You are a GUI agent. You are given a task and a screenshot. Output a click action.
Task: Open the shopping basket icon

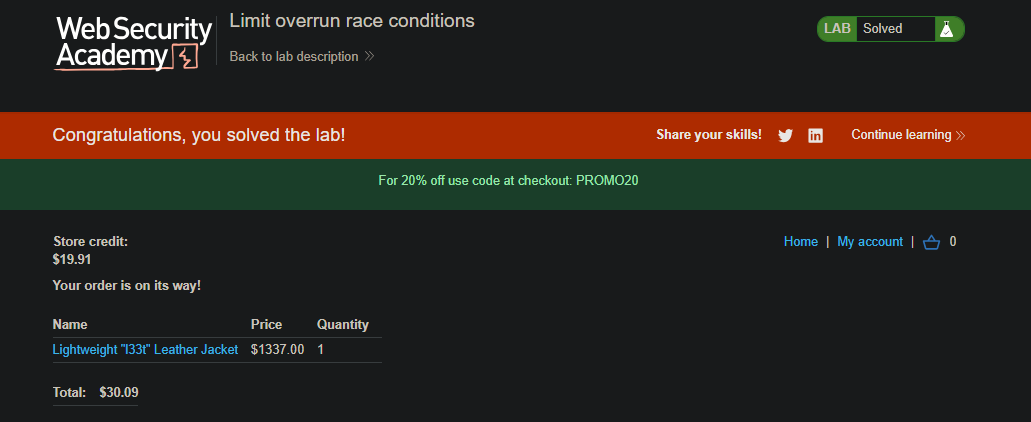coord(931,243)
